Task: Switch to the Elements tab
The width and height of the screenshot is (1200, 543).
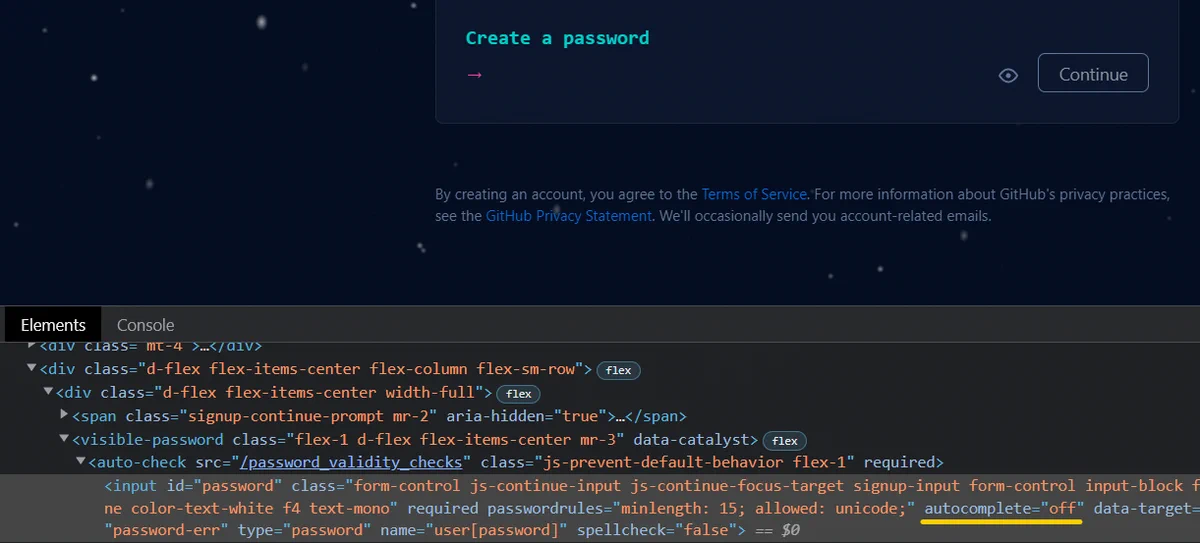Action: click(x=53, y=325)
